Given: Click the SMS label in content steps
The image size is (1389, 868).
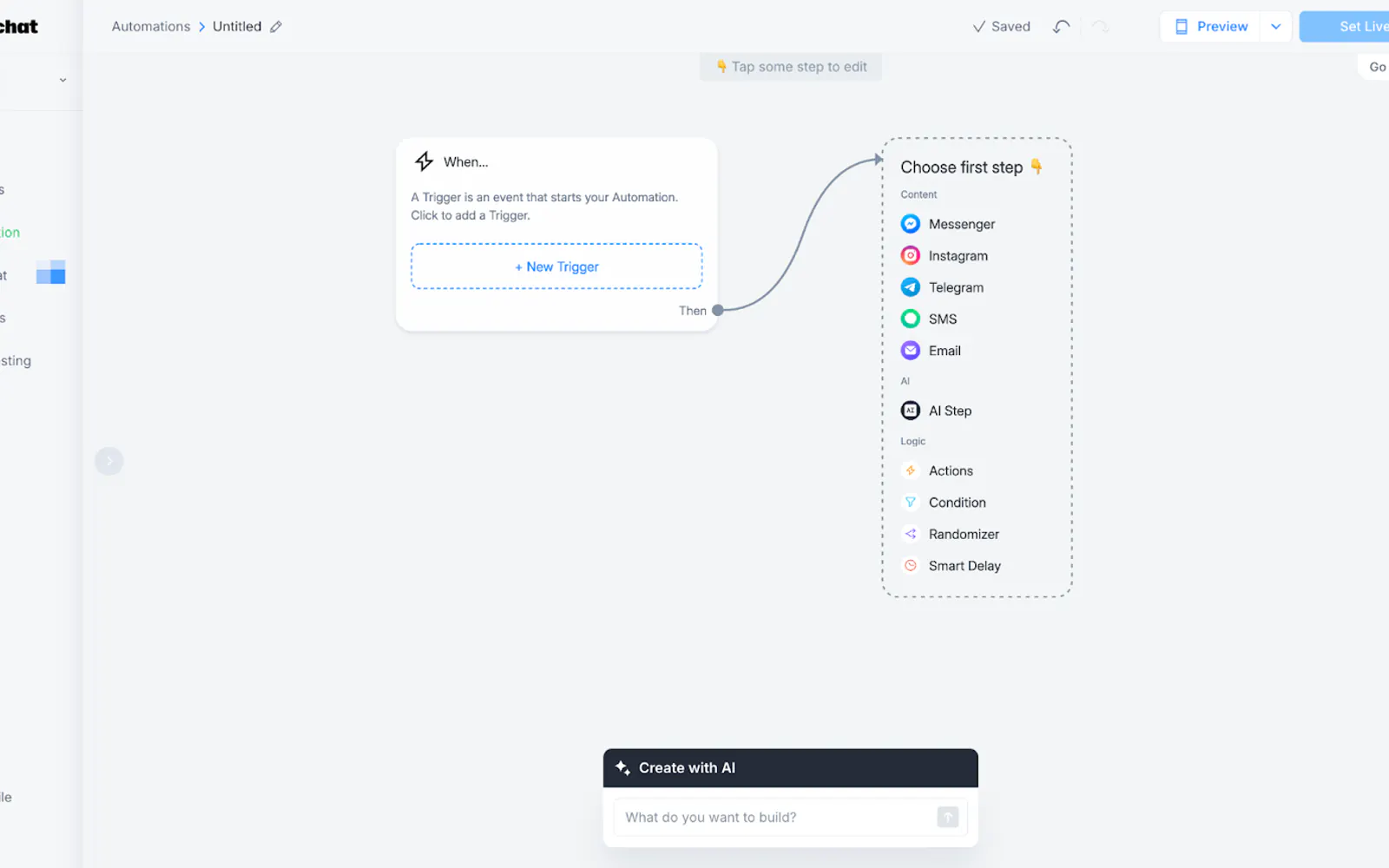Looking at the screenshot, I should 943,319.
